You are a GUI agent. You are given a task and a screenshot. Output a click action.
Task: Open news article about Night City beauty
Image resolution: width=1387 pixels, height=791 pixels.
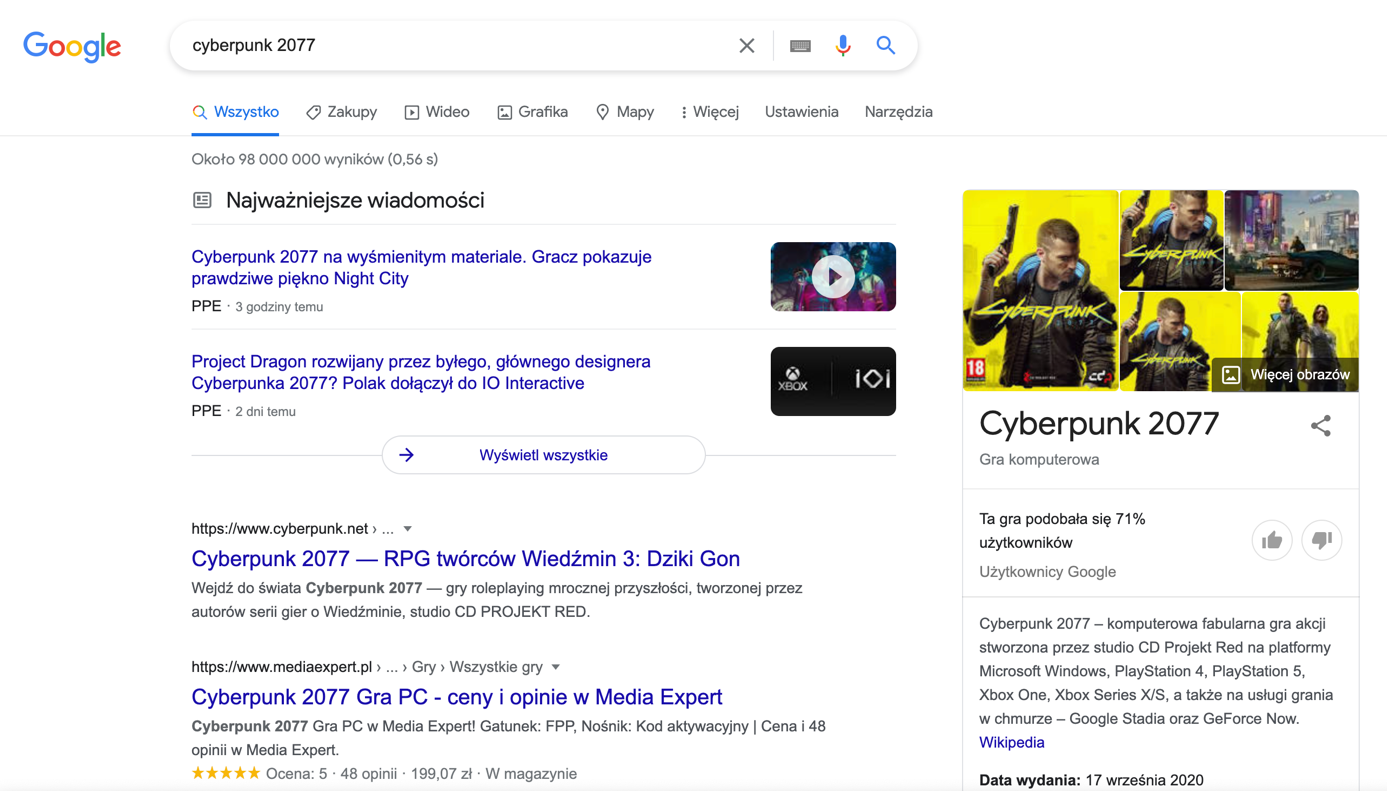[x=421, y=268]
